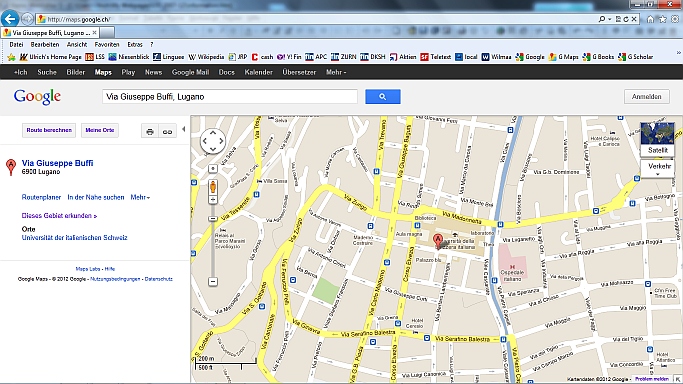The height and width of the screenshot is (384, 683).
Task: Click the Street View pegman icon
Action: [x=213, y=187]
